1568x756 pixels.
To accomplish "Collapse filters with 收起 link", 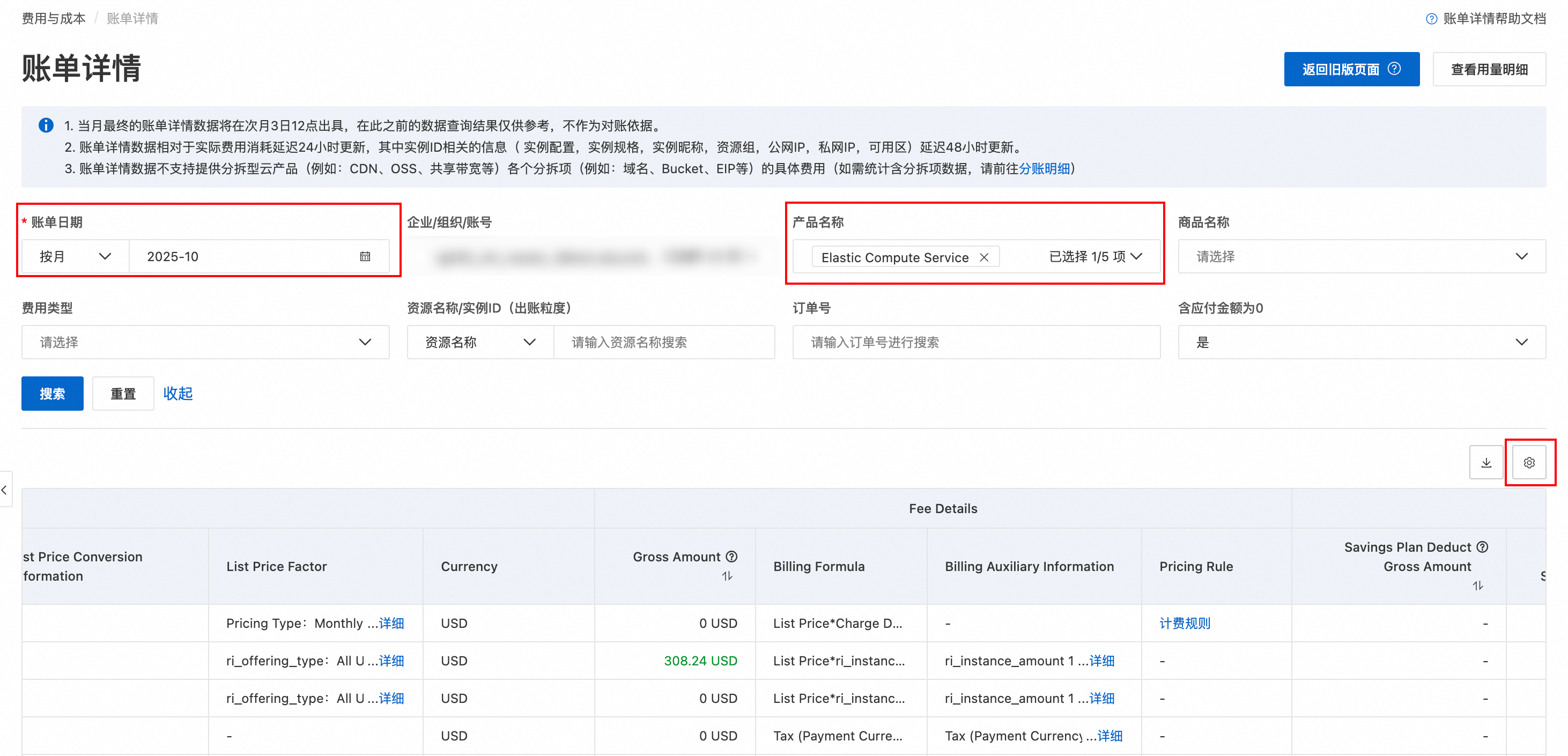I will (x=177, y=394).
